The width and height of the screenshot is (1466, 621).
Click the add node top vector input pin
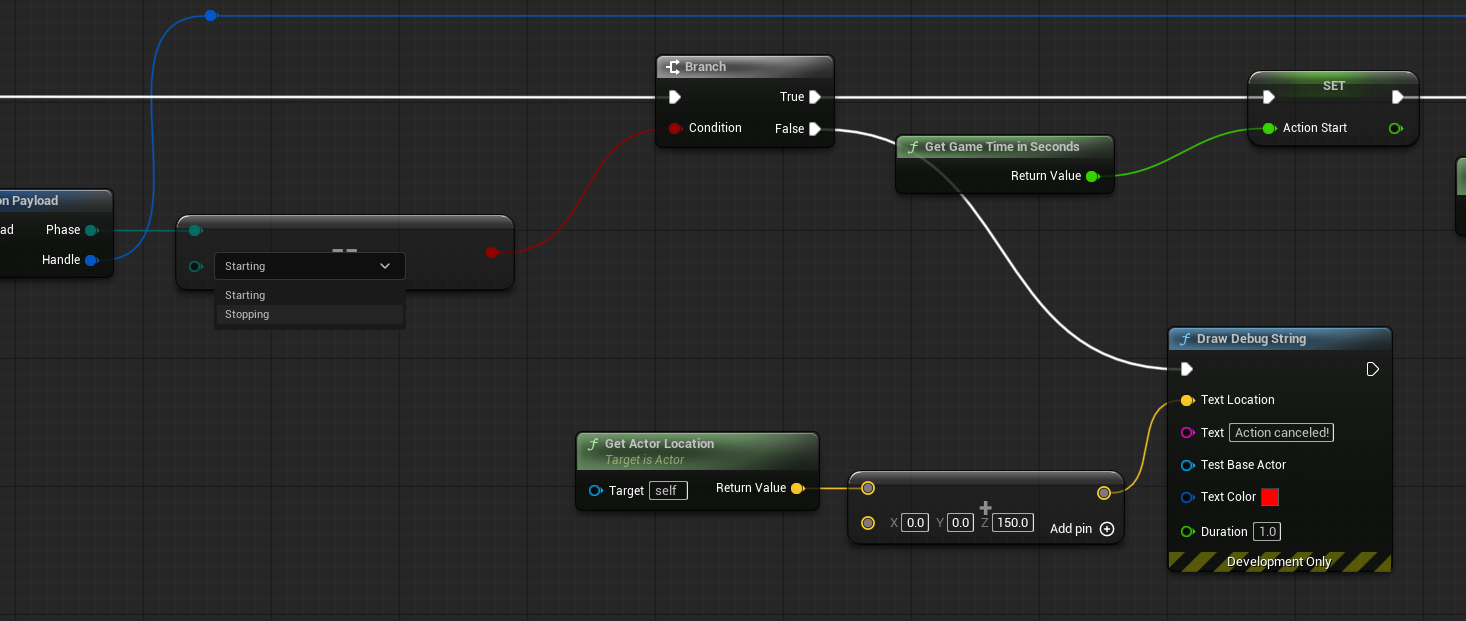868,488
